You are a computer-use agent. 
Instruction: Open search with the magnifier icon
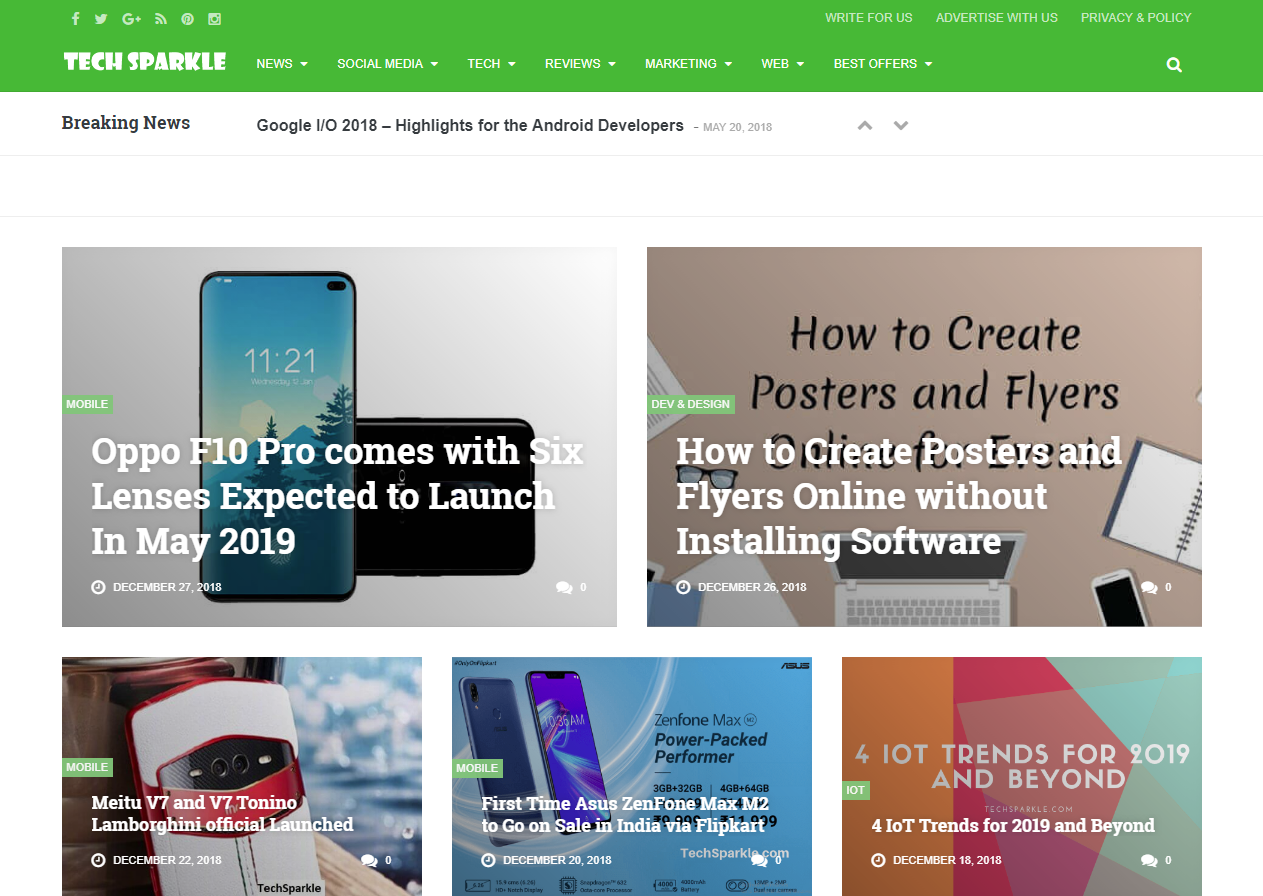click(1174, 64)
